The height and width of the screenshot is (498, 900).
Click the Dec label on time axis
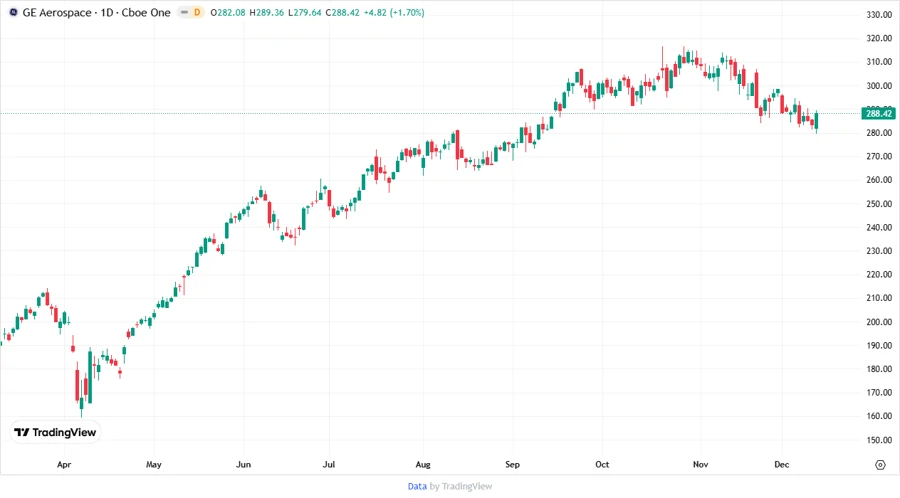pos(782,464)
